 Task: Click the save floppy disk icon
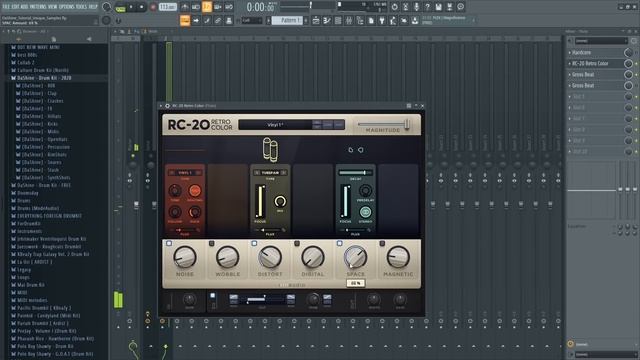(x=438, y=7)
